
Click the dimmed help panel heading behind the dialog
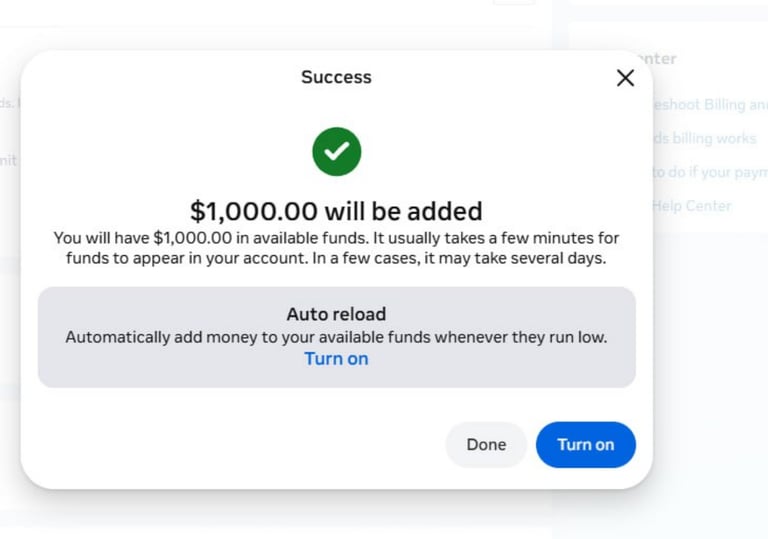660,59
